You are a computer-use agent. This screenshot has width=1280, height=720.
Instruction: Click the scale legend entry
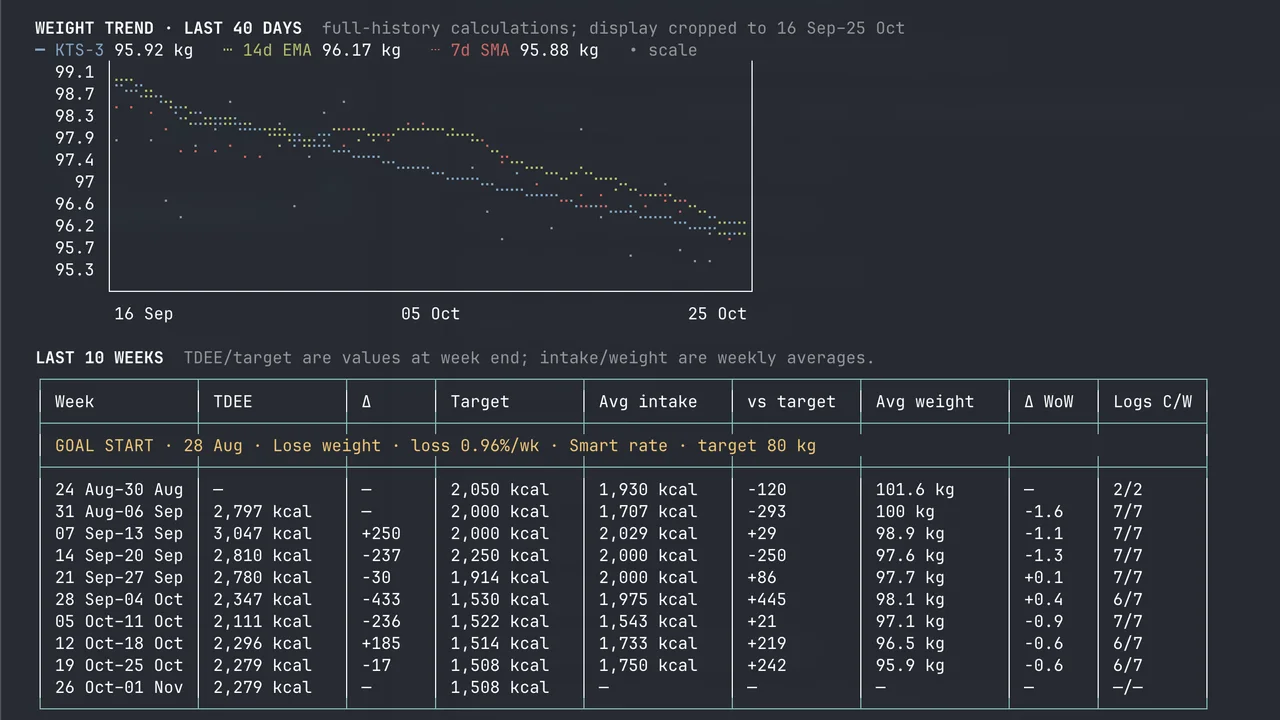663,50
